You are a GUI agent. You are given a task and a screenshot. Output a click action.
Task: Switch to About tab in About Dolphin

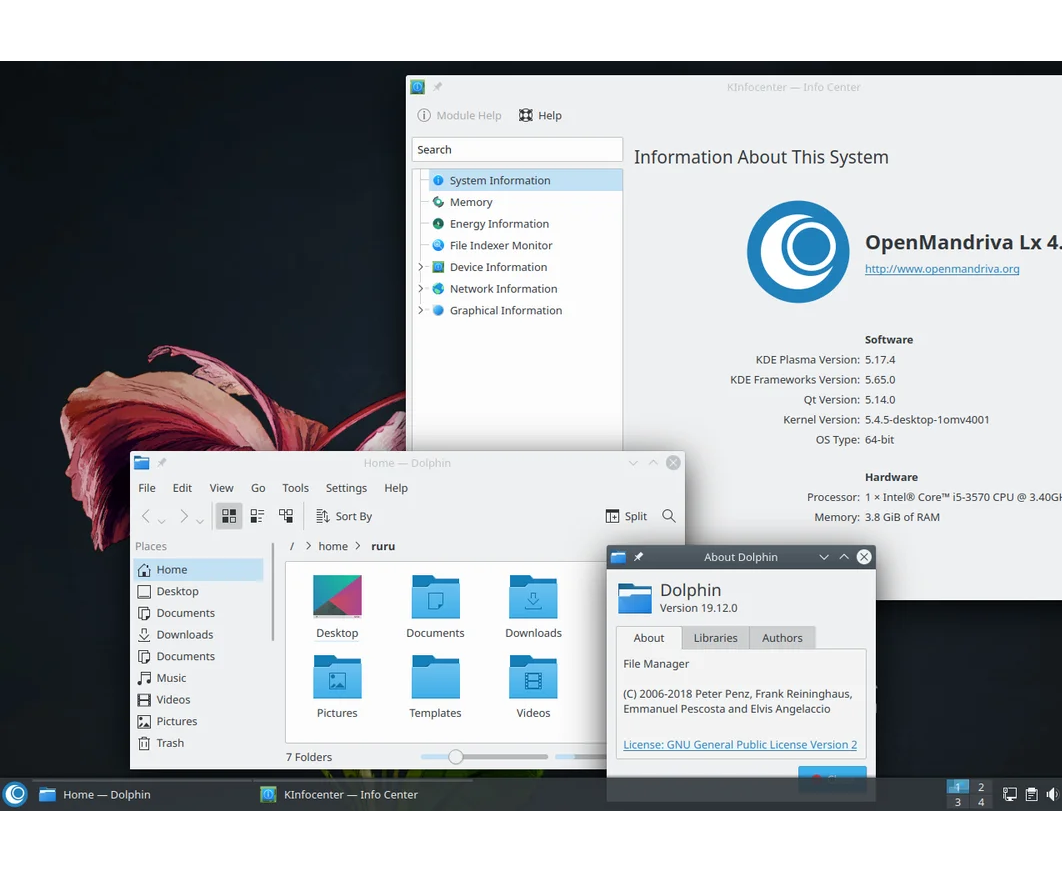(x=649, y=638)
